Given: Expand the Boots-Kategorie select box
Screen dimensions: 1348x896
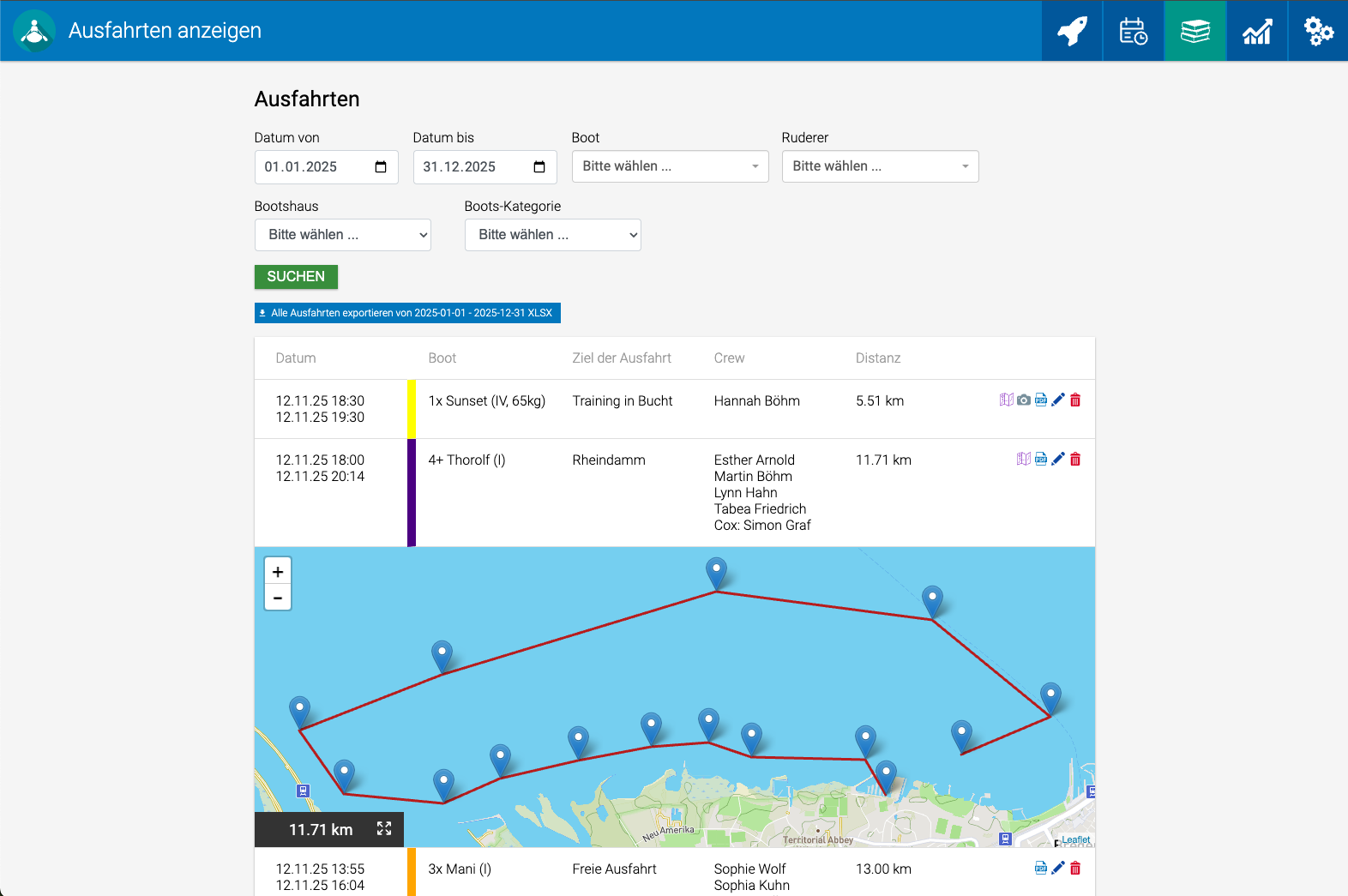Looking at the screenshot, I should (x=552, y=235).
